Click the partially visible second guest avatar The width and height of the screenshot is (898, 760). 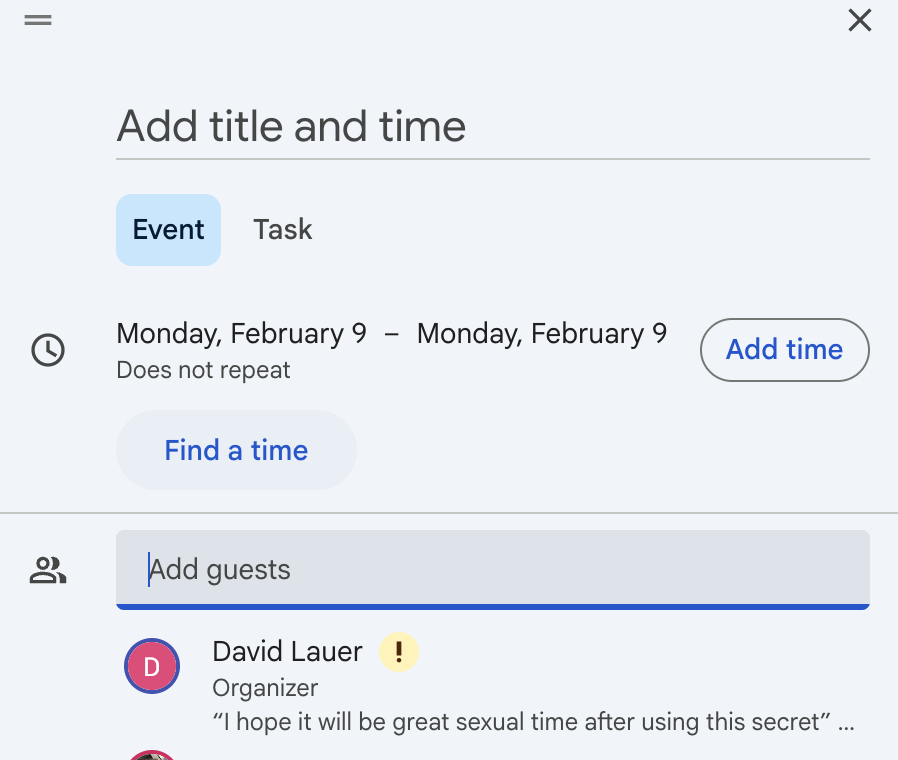[x=152, y=755]
